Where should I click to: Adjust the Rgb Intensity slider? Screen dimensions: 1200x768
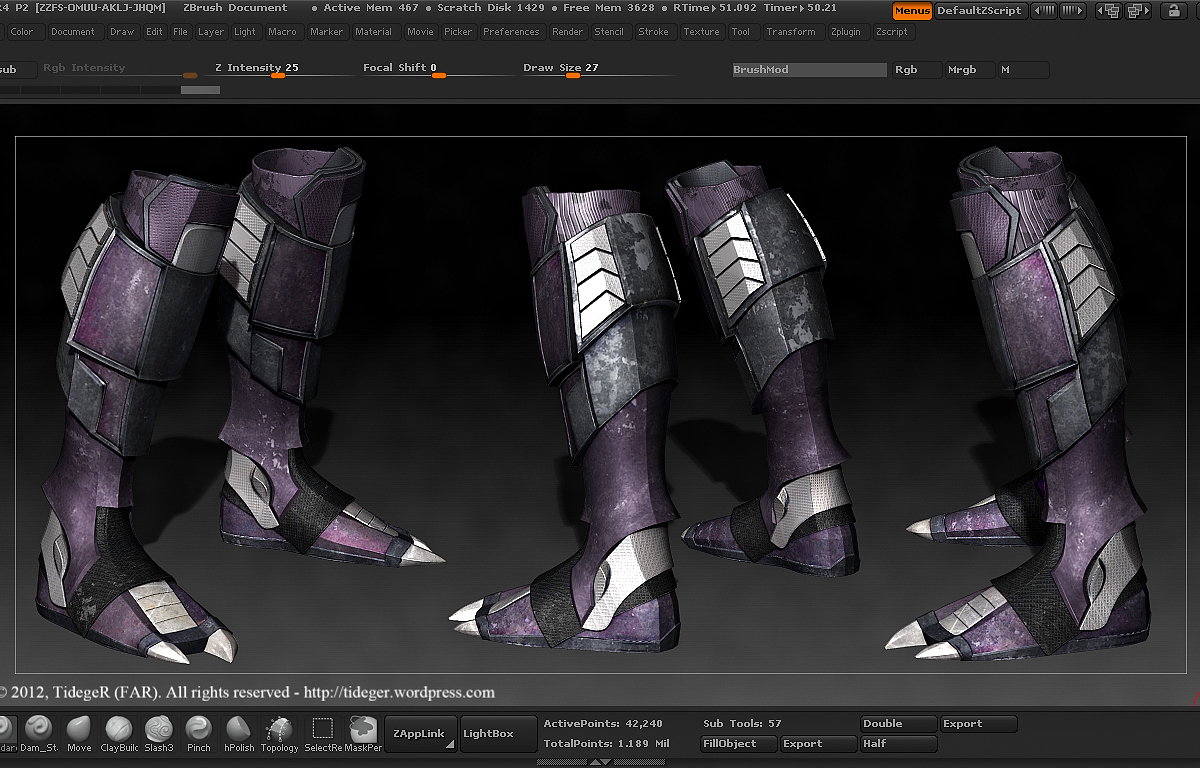click(x=120, y=70)
